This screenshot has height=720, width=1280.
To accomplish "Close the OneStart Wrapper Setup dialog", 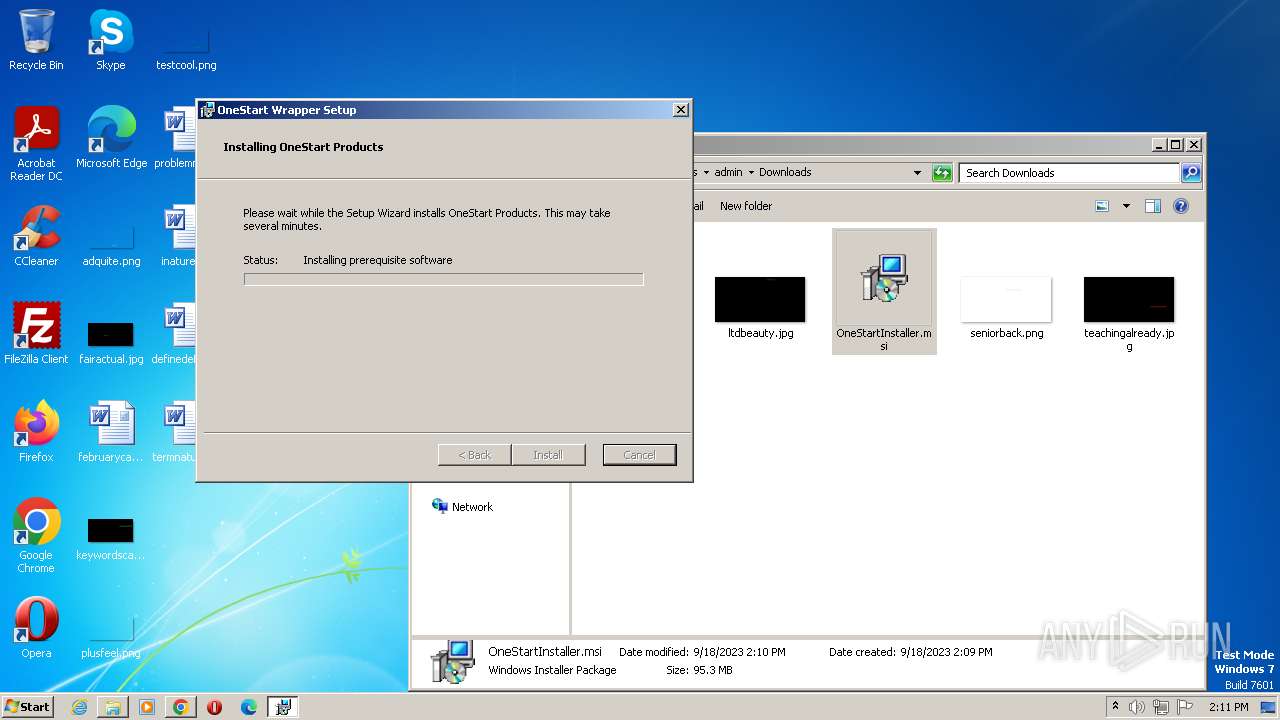I will click(x=680, y=110).
